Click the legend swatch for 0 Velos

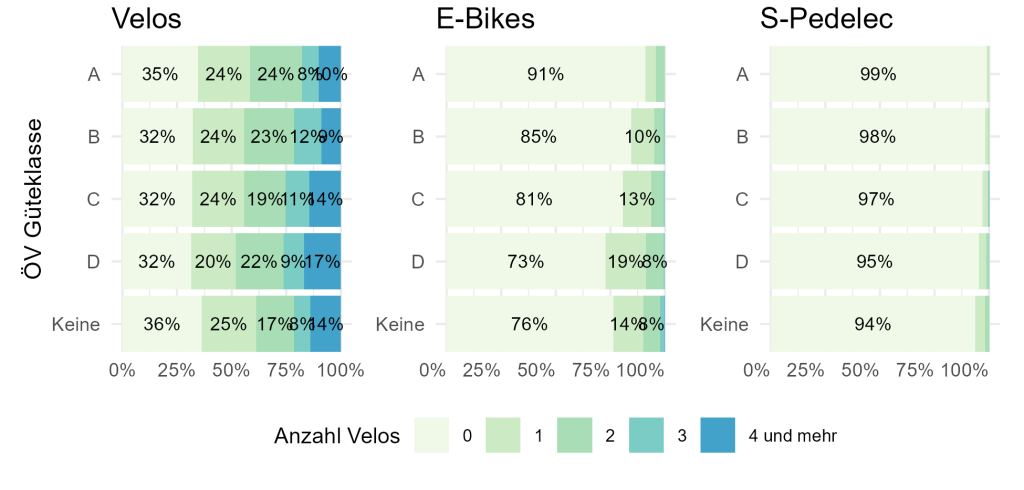pyautogui.click(x=432, y=436)
